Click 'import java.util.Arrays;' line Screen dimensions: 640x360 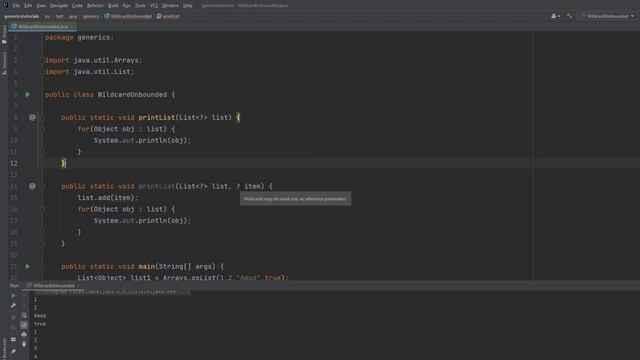coord(93,60)
